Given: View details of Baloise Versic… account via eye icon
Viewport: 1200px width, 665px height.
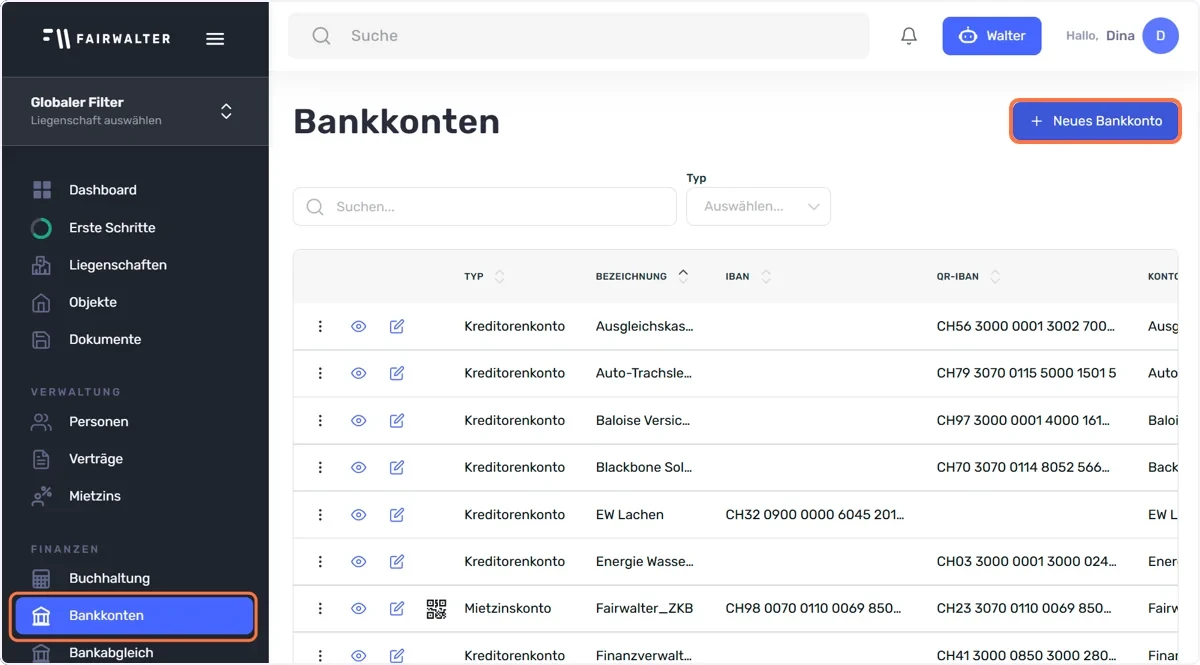Looking at the screenshot, I should [x=359, y=420].
